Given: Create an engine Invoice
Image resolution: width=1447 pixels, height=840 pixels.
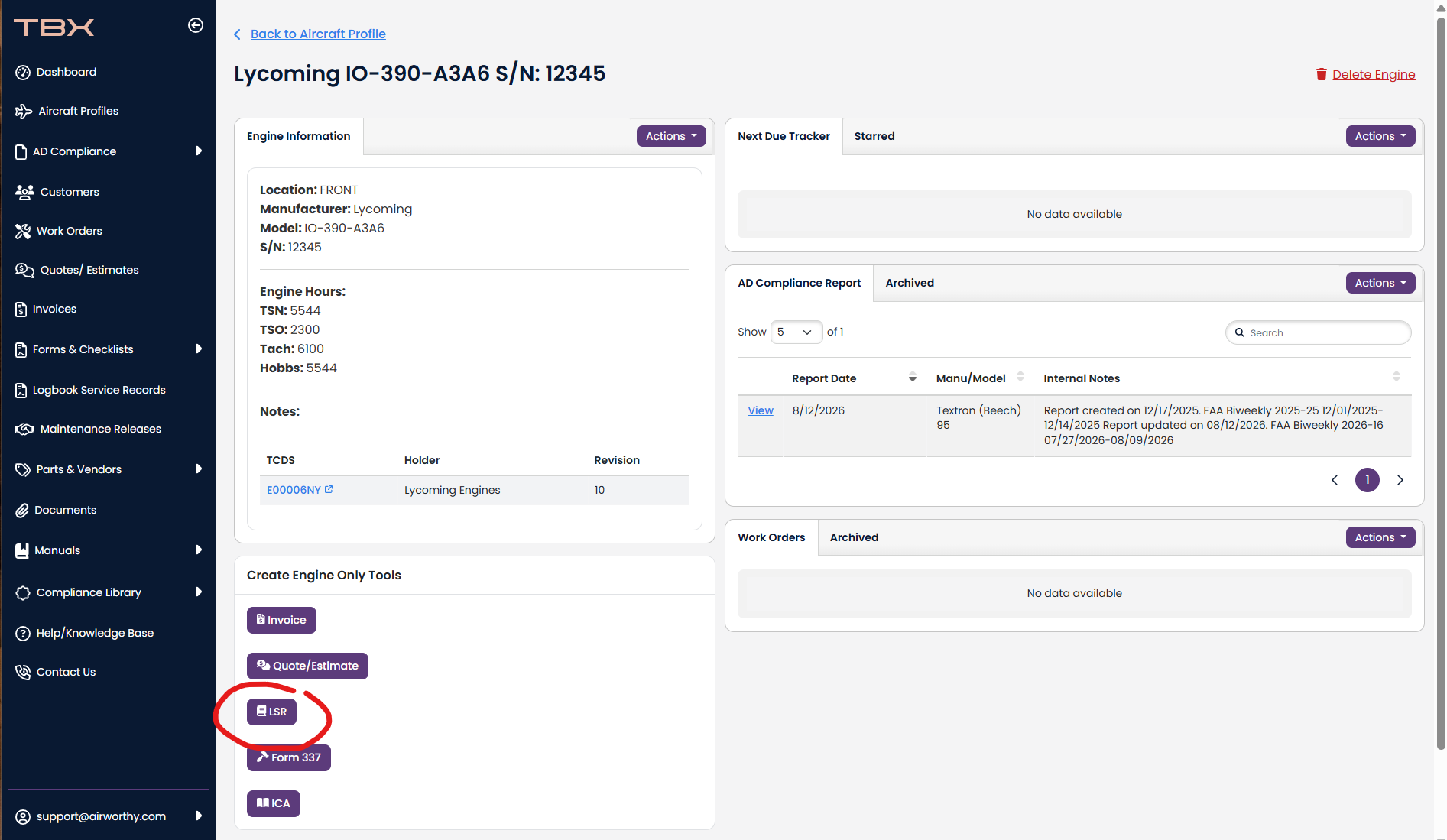Looking at the screenshot, I should 281,620.
